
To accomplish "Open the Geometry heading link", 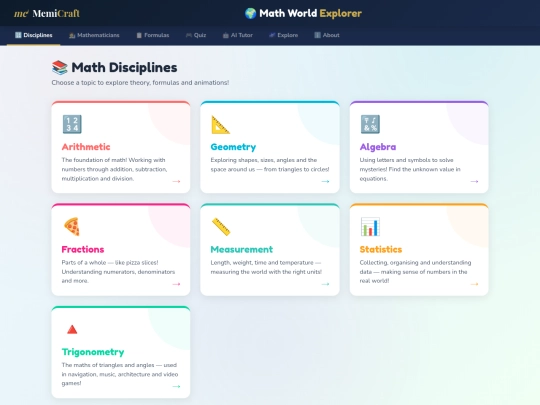I will tap(233, 147).
